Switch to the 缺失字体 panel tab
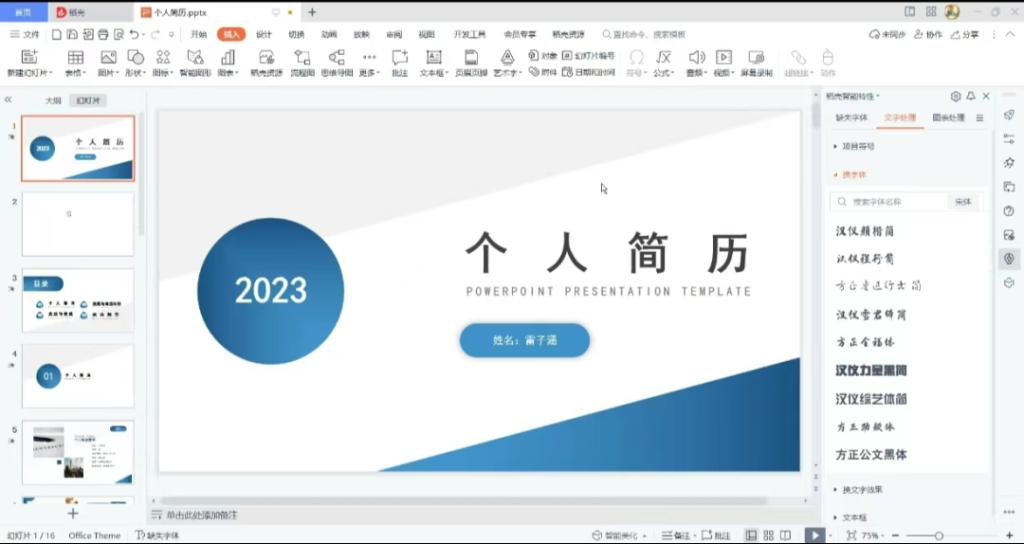The height and width of the screenshot is (544, 1024). pos(851,118)
